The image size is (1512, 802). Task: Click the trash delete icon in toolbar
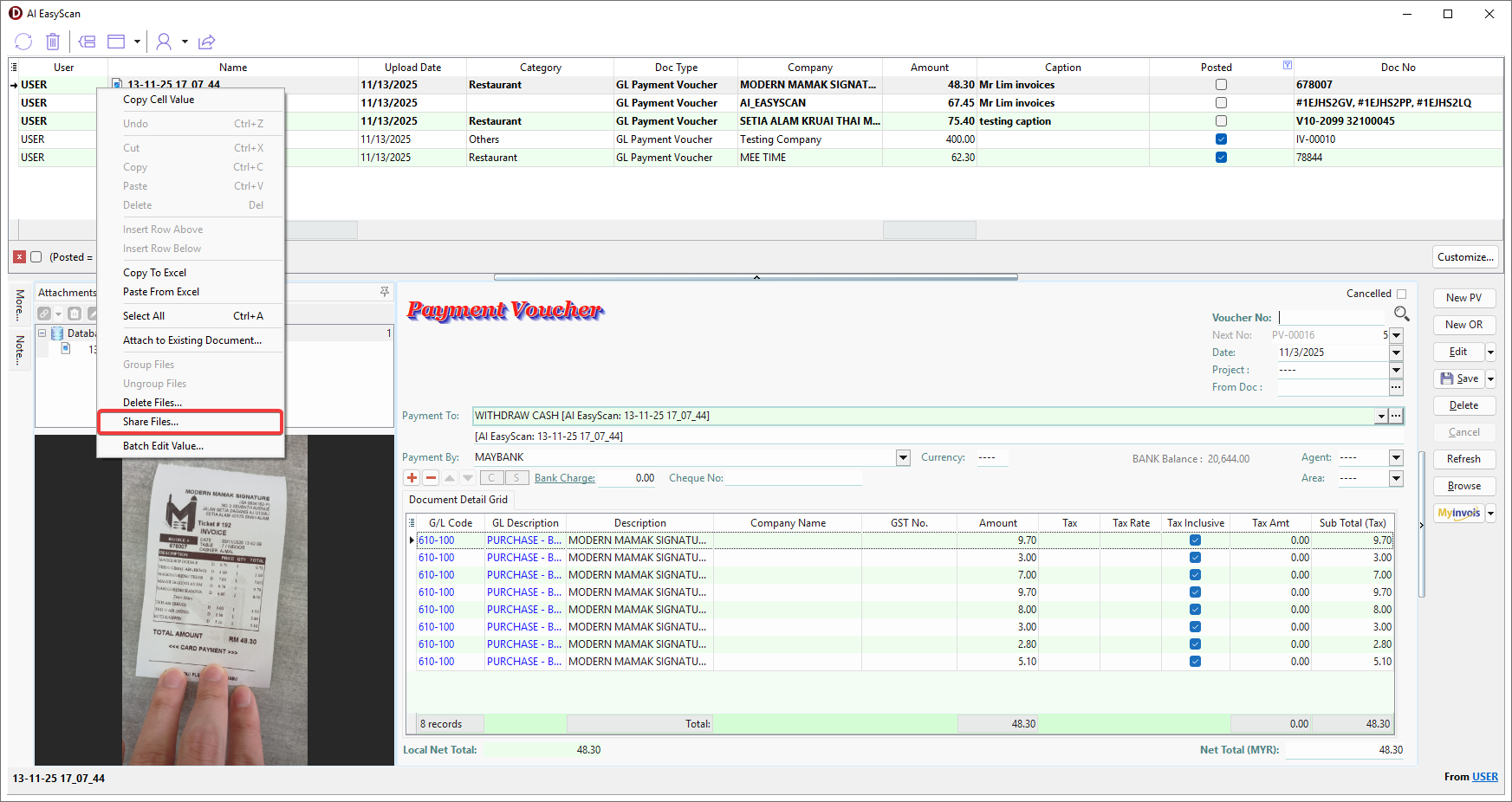(x=53, y=42)
